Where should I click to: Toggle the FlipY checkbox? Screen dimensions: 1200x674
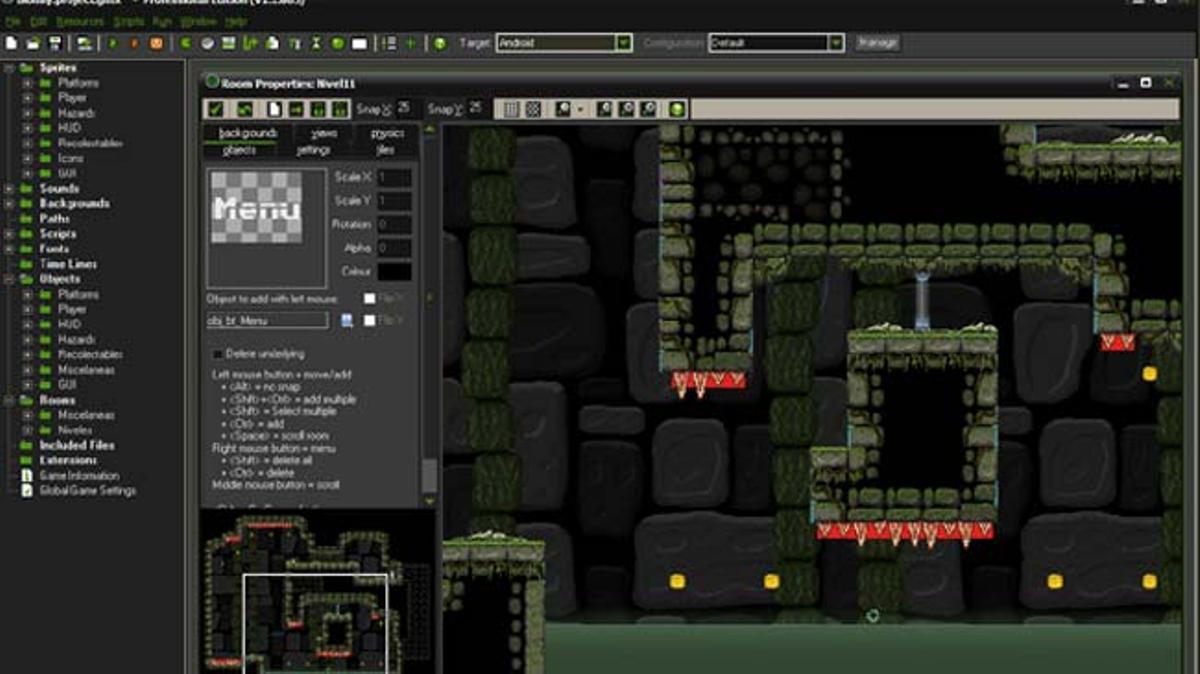point(370,320)
